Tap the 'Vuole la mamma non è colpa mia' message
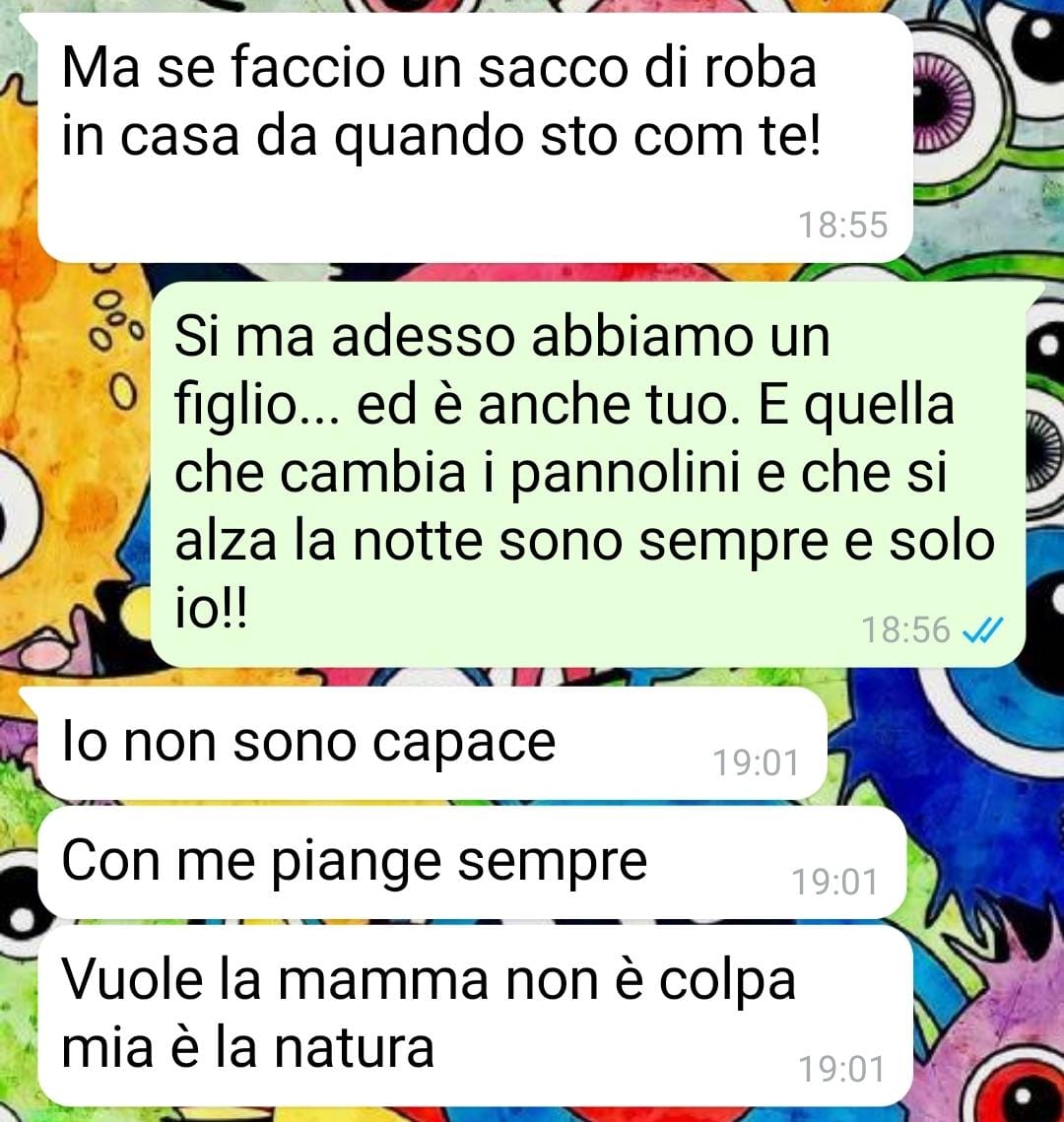1064x1122 pixels. 475,1015
